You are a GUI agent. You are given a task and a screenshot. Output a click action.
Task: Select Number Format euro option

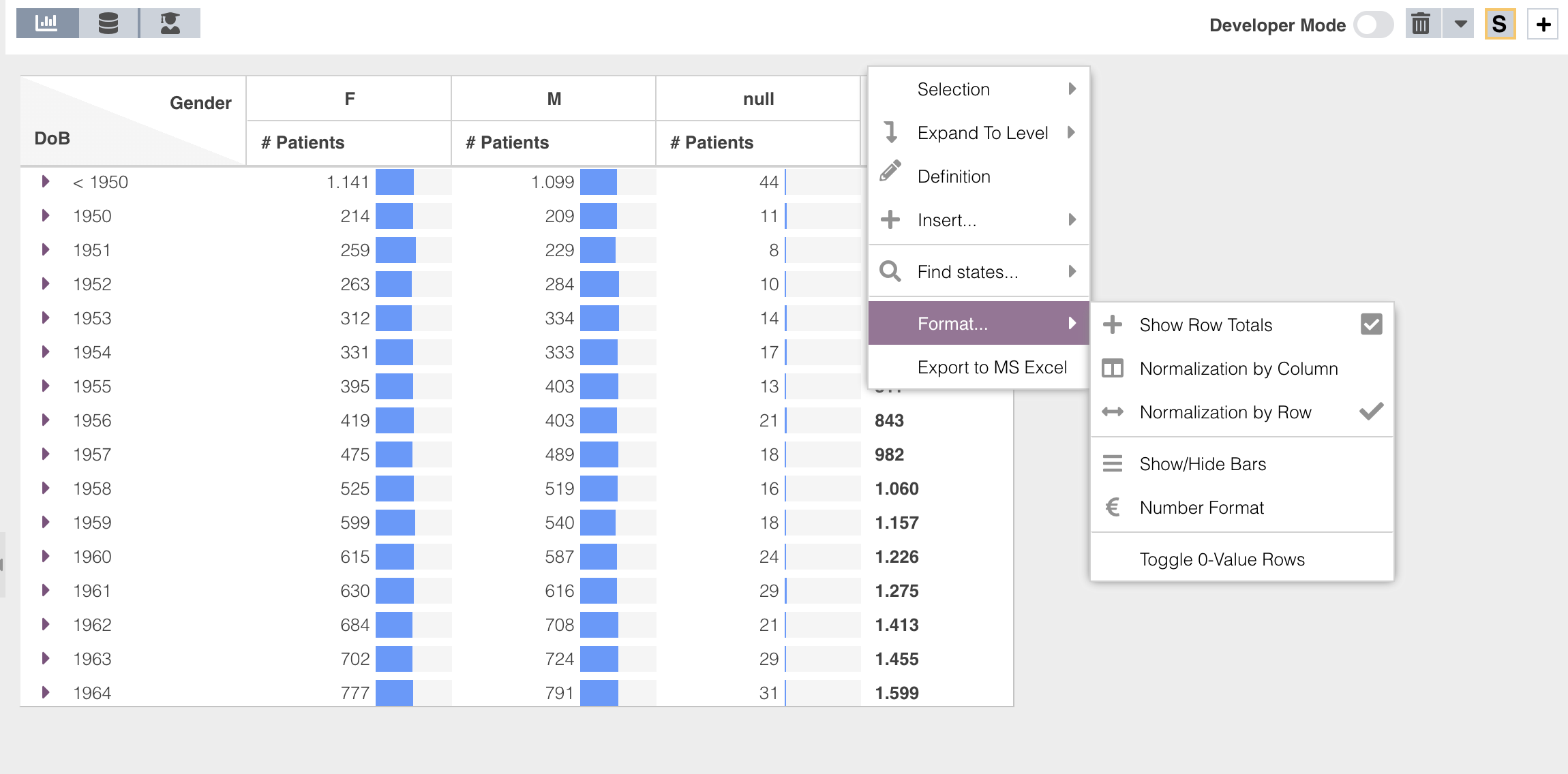click(x=1201, y=508)
